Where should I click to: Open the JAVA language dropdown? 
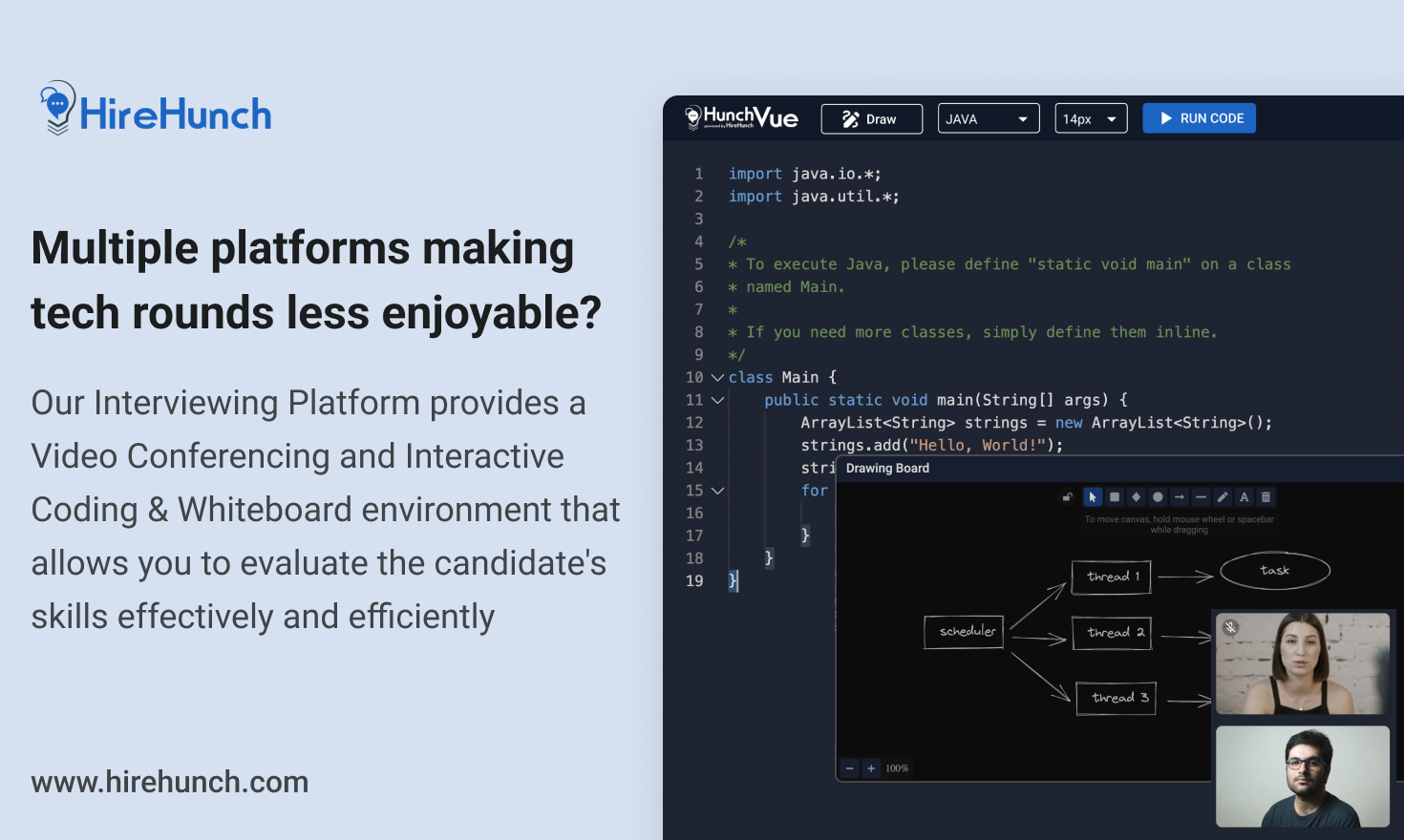989,119
